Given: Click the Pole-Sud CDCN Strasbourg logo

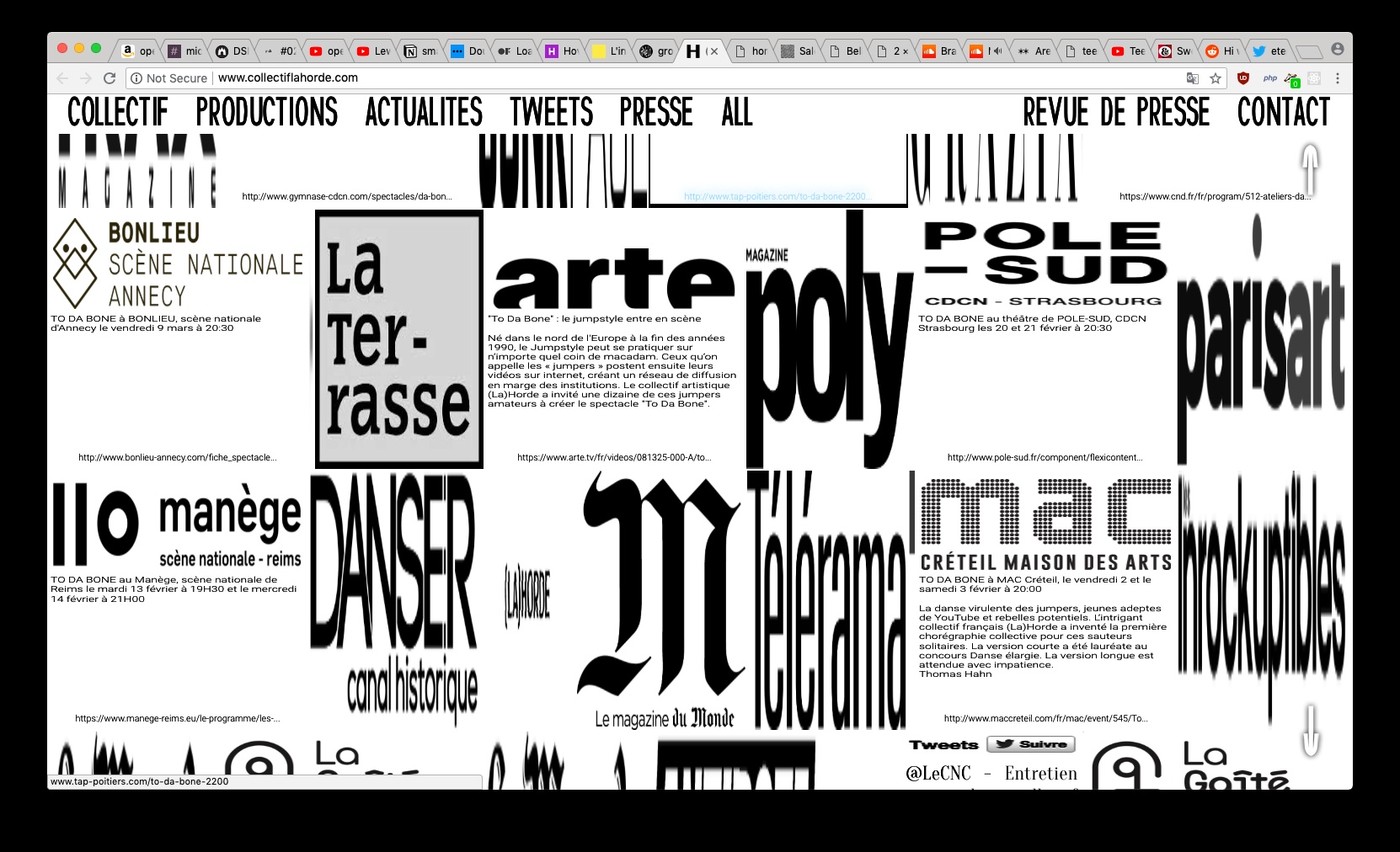Looking at the screenshot, I should pyautogui.click(x=1045, y=264).
